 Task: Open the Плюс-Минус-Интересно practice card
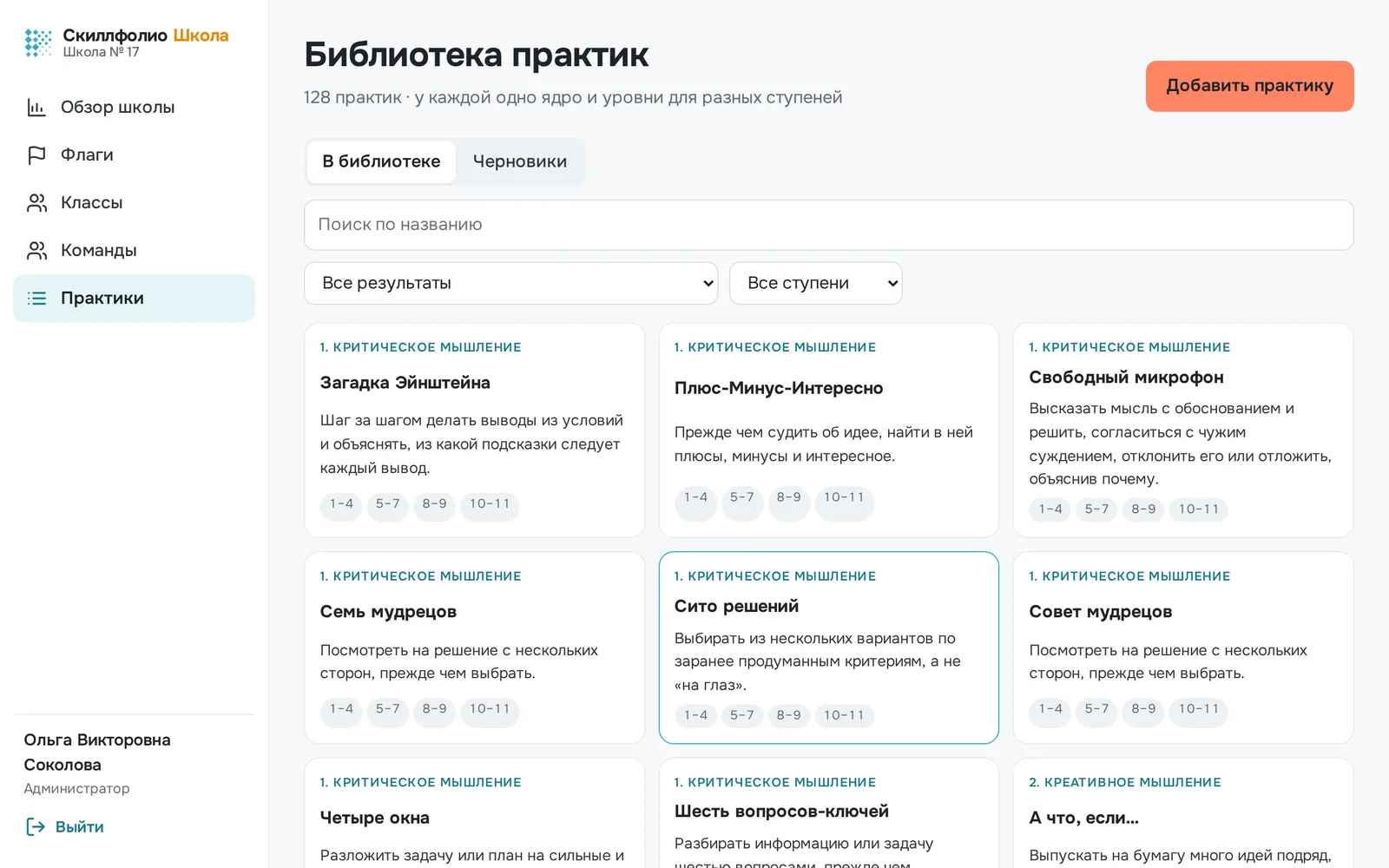point(828,430)
